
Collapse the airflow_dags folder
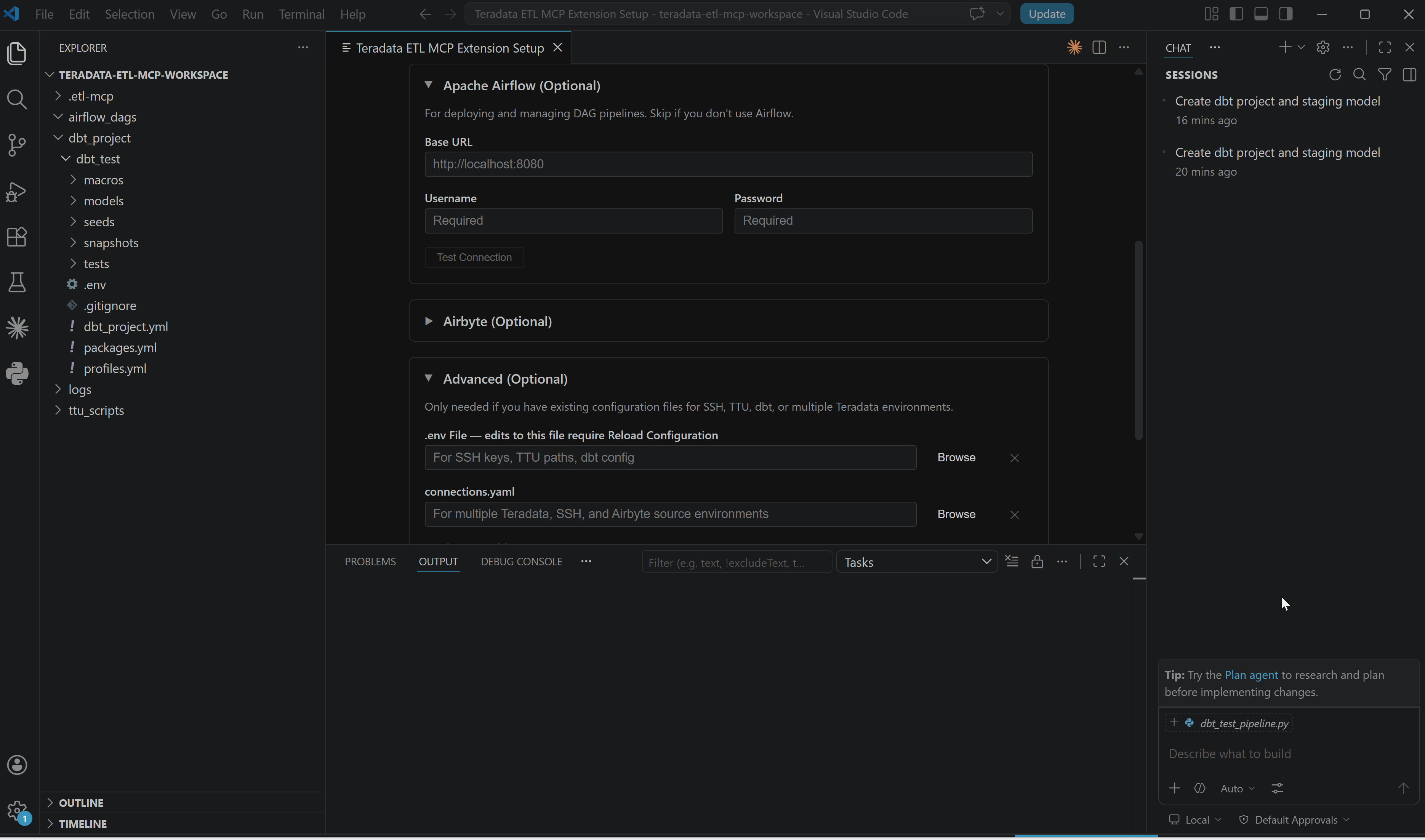tap(102, 117)
